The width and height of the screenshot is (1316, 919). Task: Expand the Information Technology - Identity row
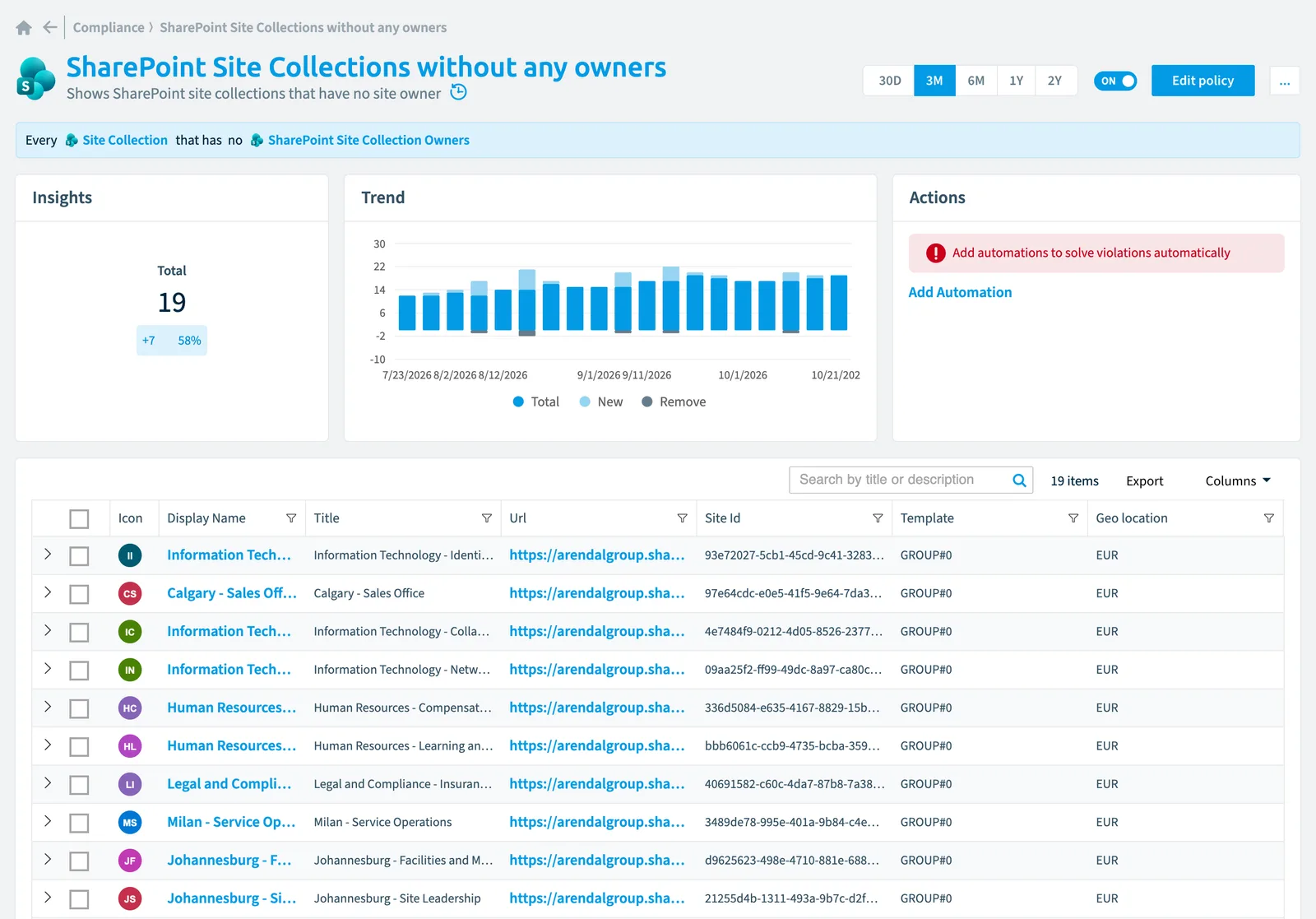(48, 555)
